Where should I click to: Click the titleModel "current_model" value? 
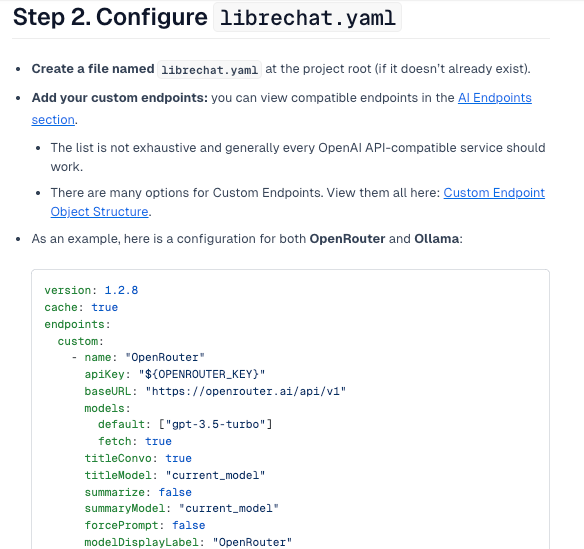click(x=215, y=475)
